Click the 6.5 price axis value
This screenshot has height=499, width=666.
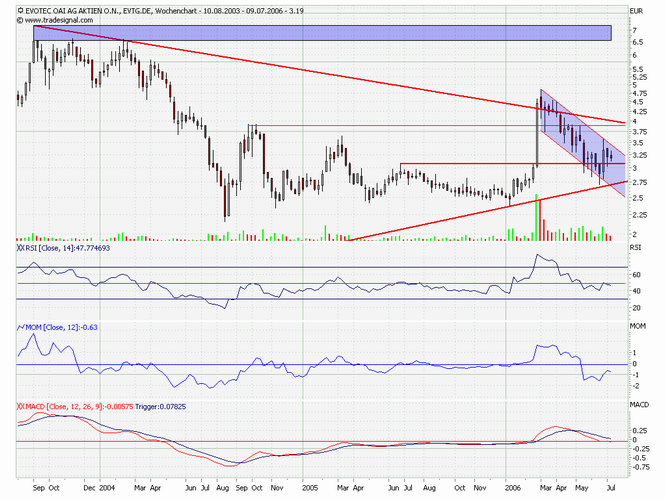[x=638, y=42]
